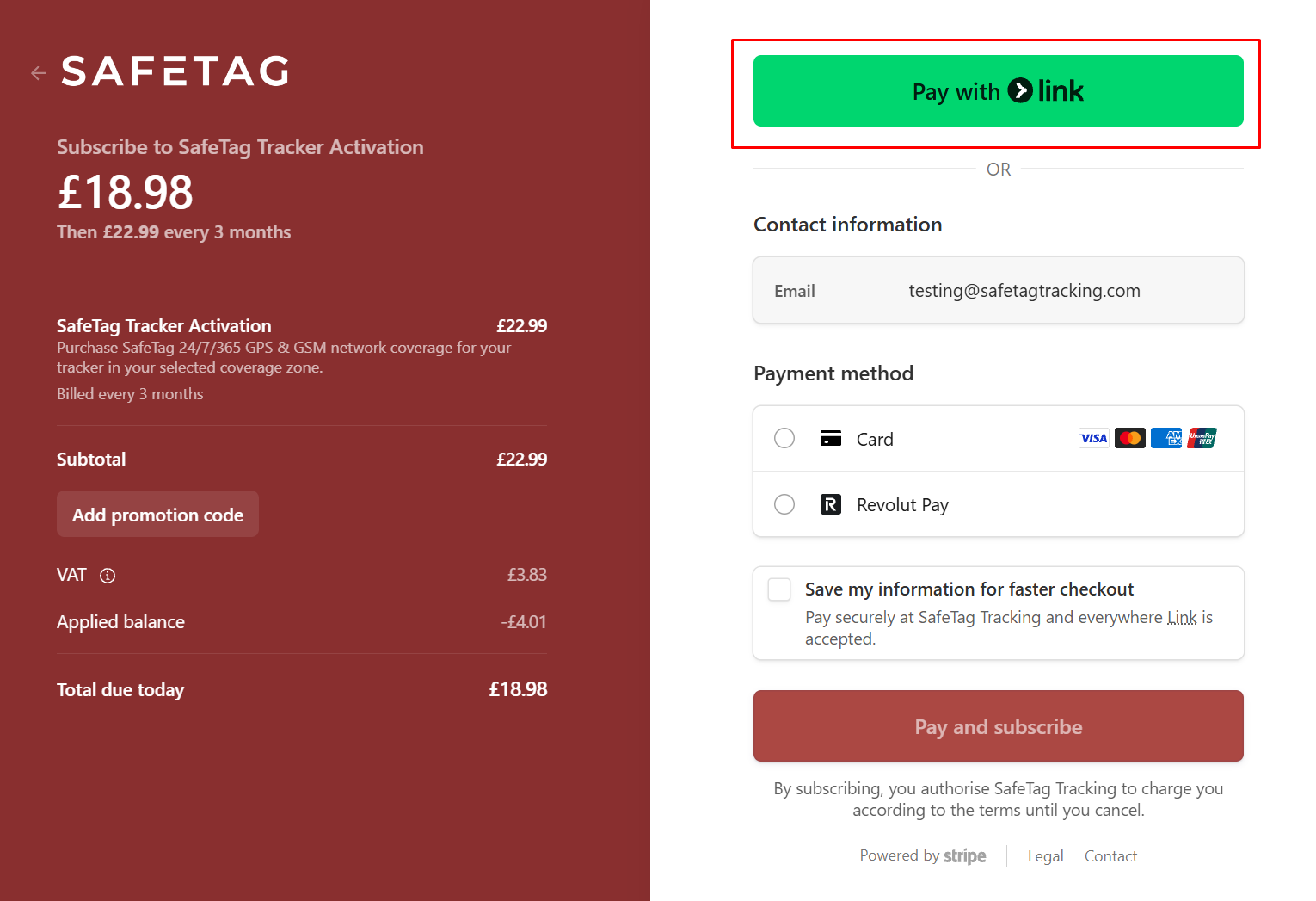Screen dimensions: 1316x901
Task: Click the Mastercard logo
Action: click(x=1129, y=438)
